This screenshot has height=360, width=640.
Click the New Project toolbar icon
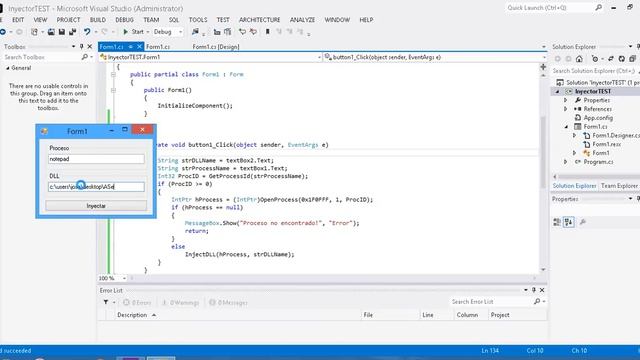pos(35,32)
